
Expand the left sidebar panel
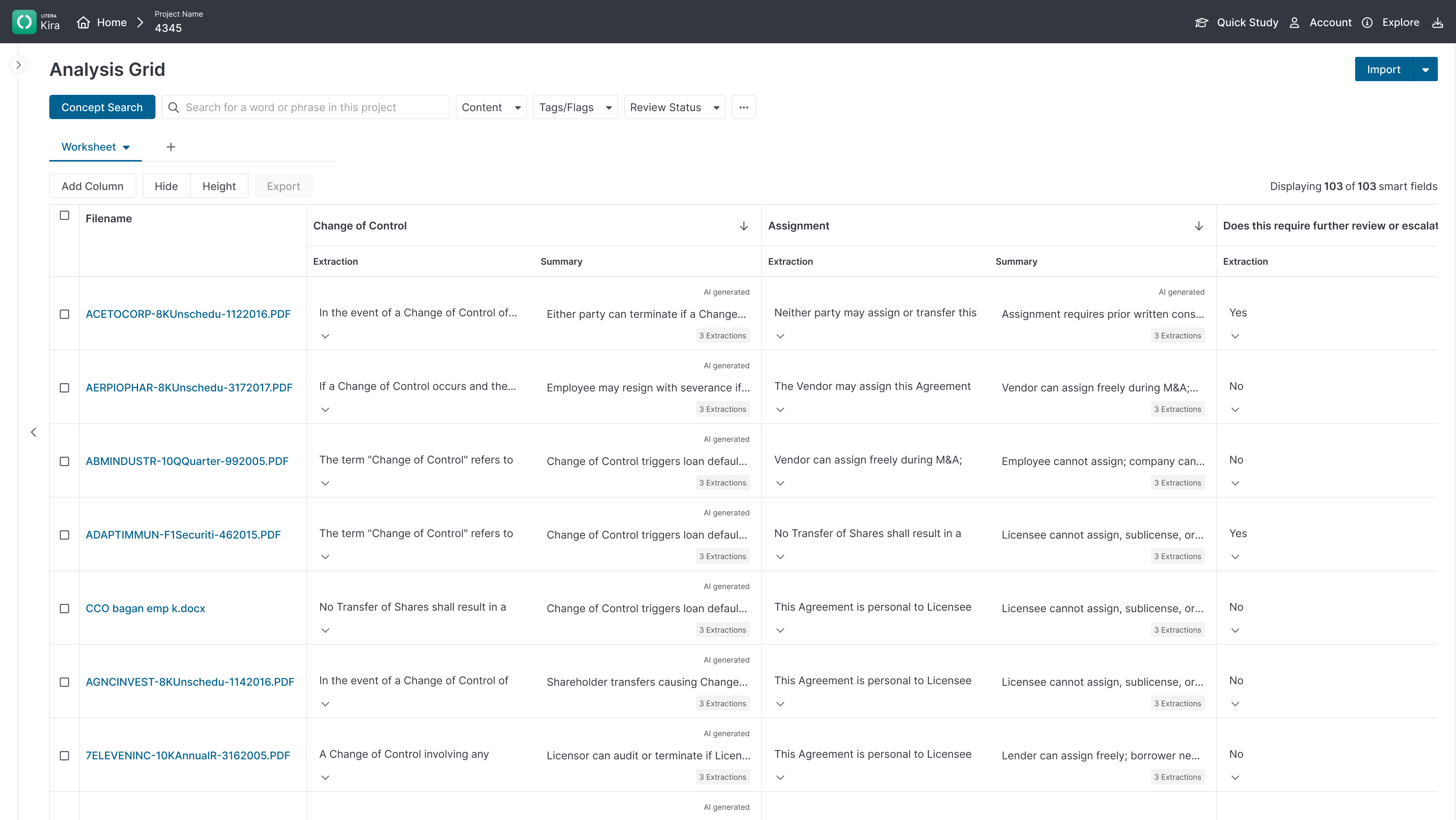(18, 65)
